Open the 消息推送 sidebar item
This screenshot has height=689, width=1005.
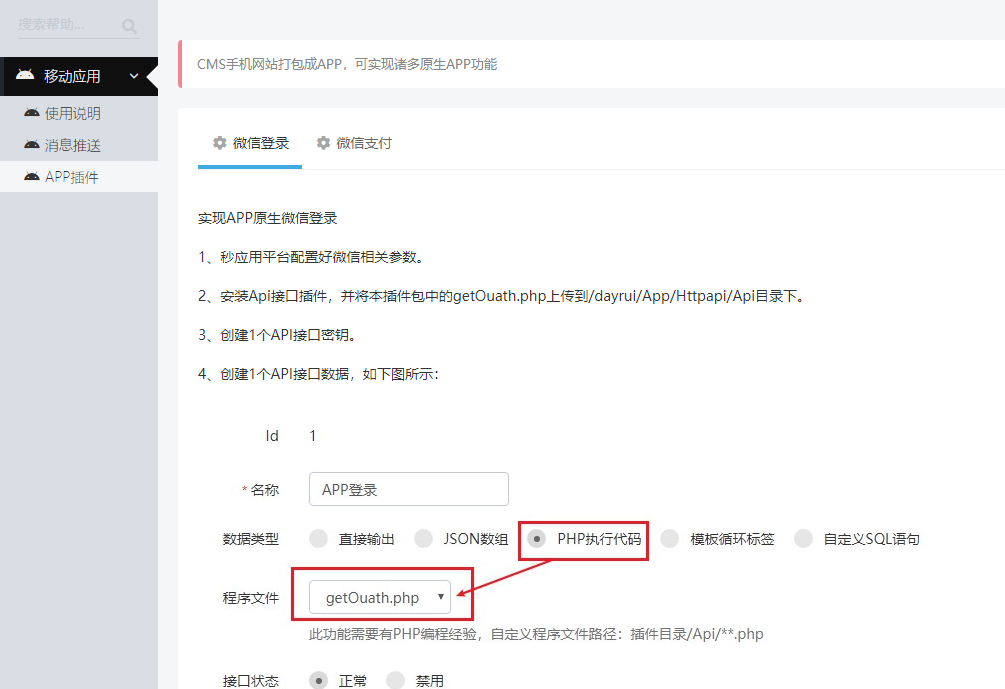click(79, 145)
